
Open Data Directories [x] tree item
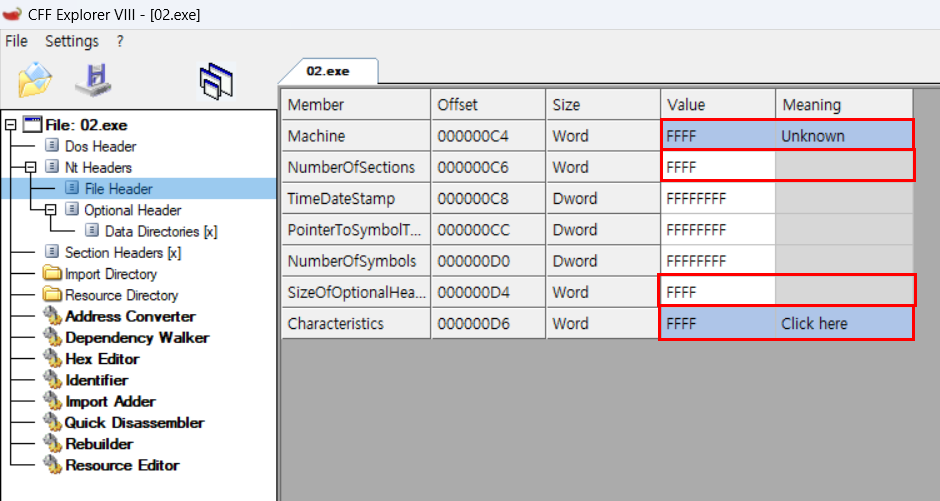(161, 231)
